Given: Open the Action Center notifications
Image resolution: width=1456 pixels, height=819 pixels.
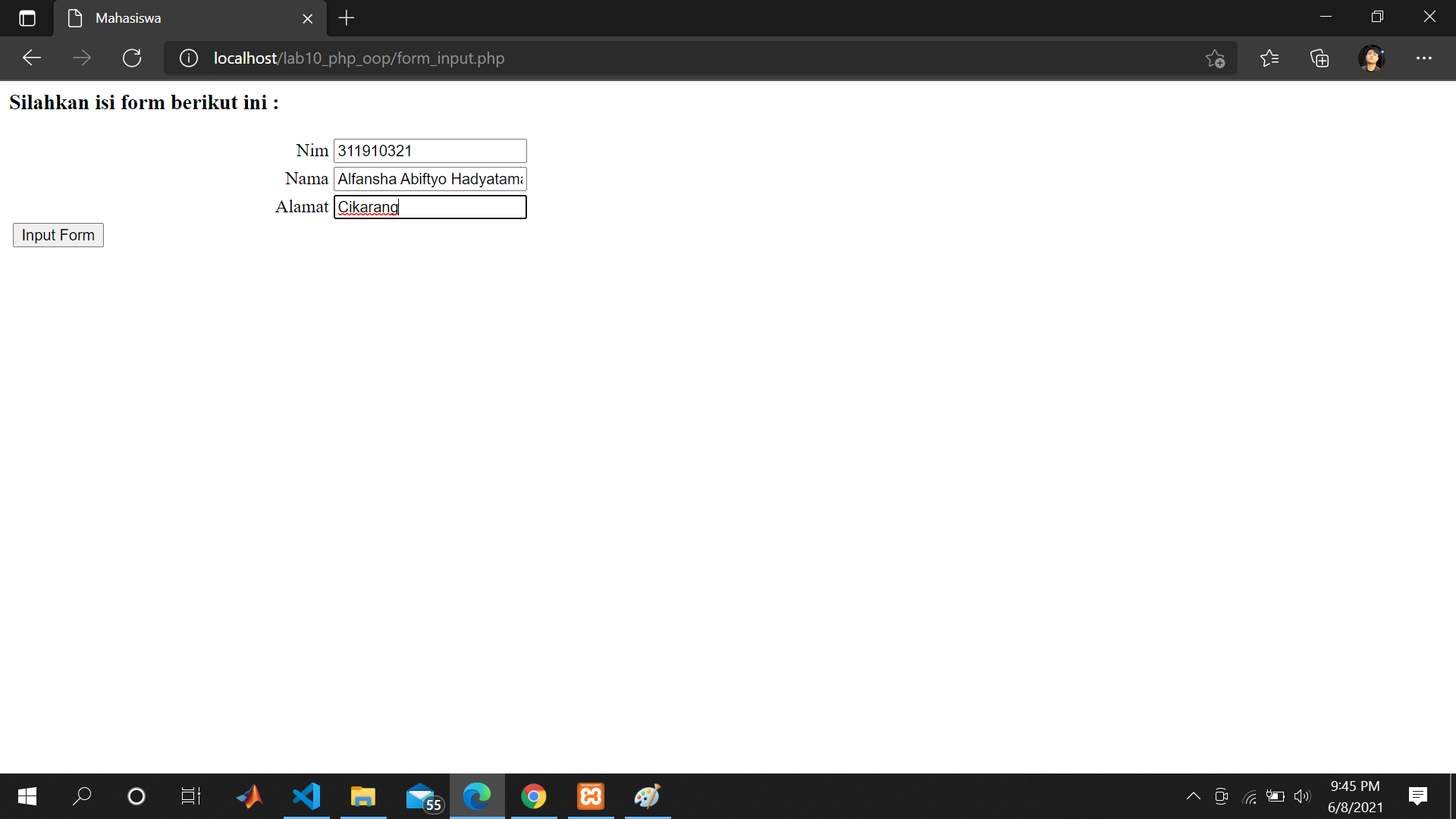Looking at the screenshot, I should coord(1417,795).
